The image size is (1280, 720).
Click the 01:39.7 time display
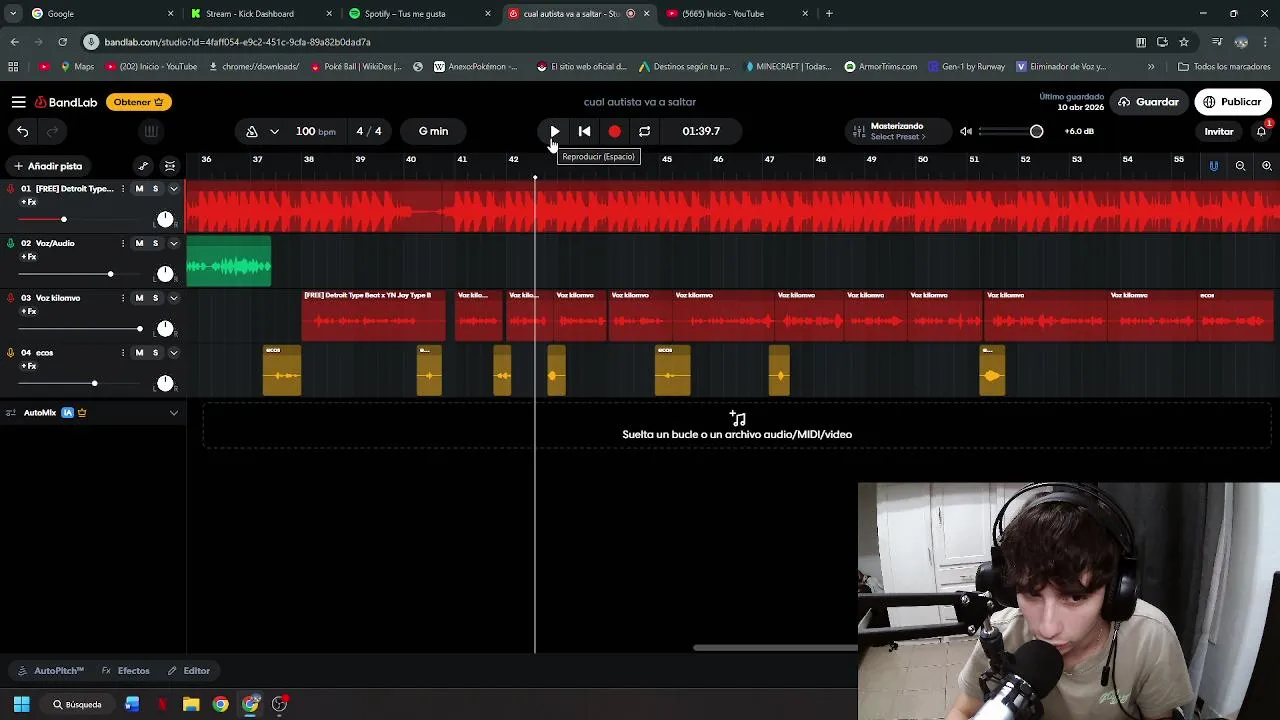pos(701,131)
